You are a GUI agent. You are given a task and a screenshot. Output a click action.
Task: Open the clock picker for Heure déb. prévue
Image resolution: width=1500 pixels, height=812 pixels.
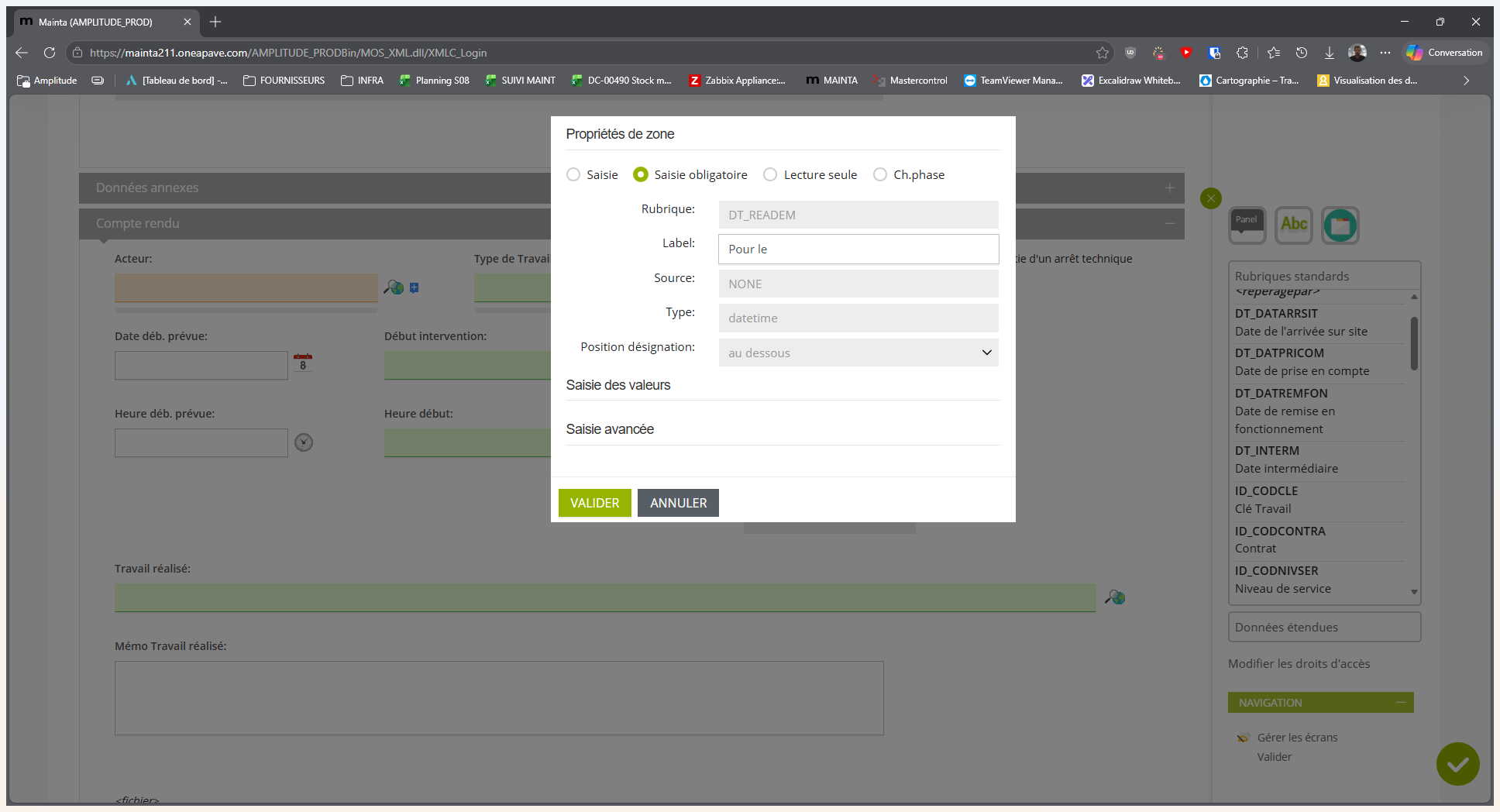point(304,442)
